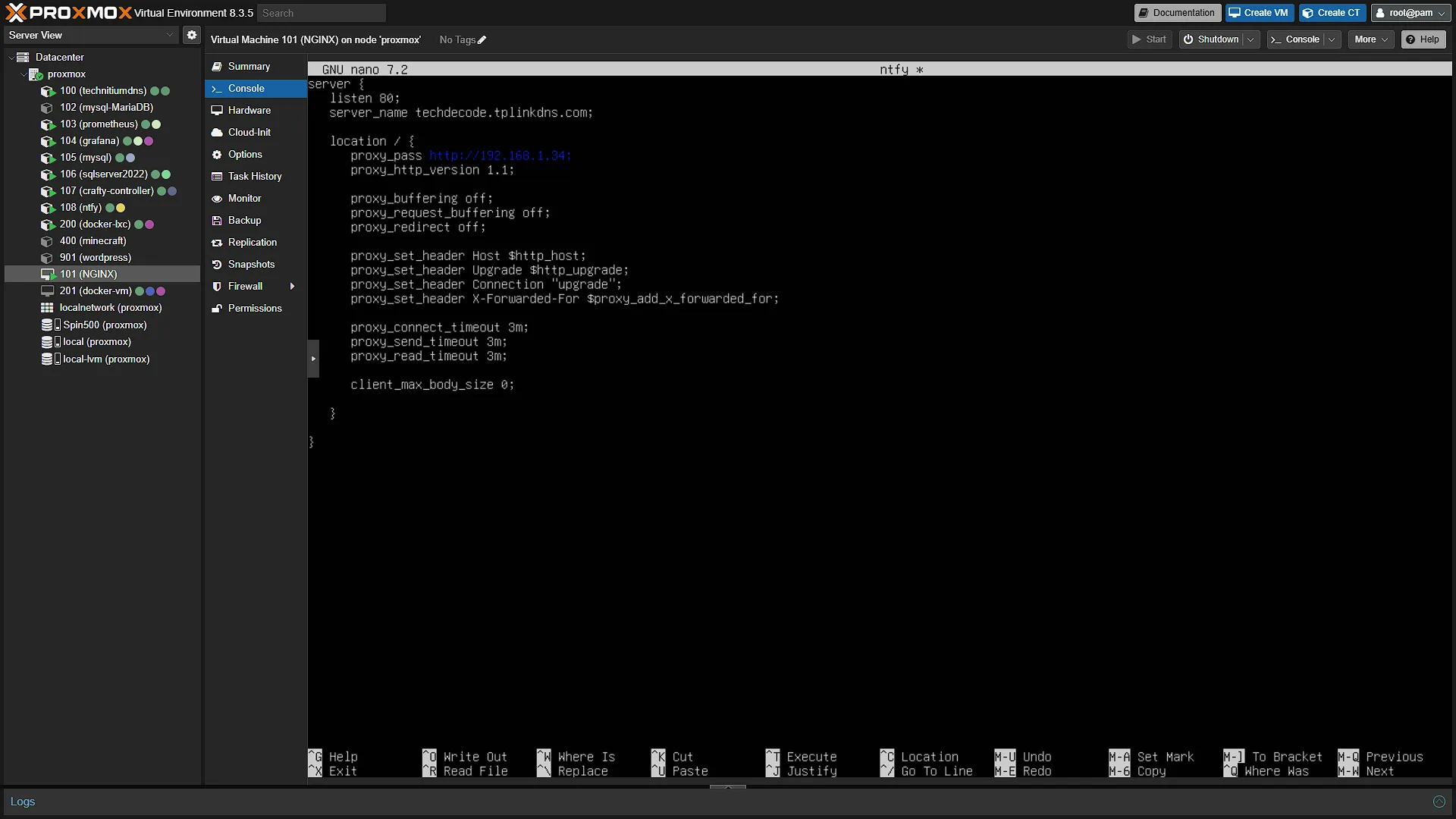Select VM 101 (NGINX) in tree
The image size is (1456, 819).
(102, 275)
